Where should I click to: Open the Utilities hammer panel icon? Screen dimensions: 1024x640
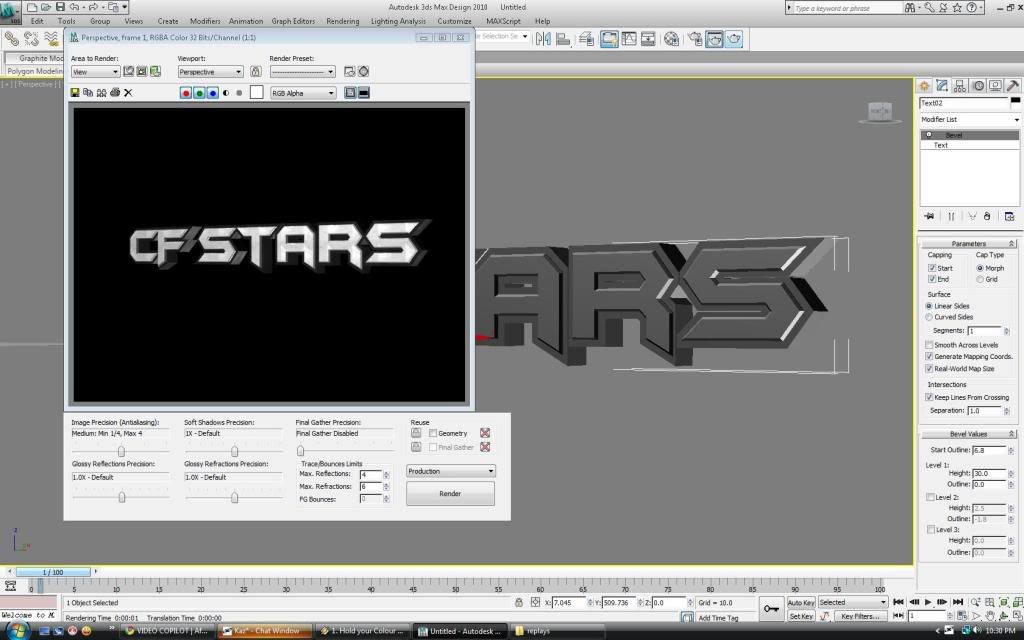coord(1012,86)
